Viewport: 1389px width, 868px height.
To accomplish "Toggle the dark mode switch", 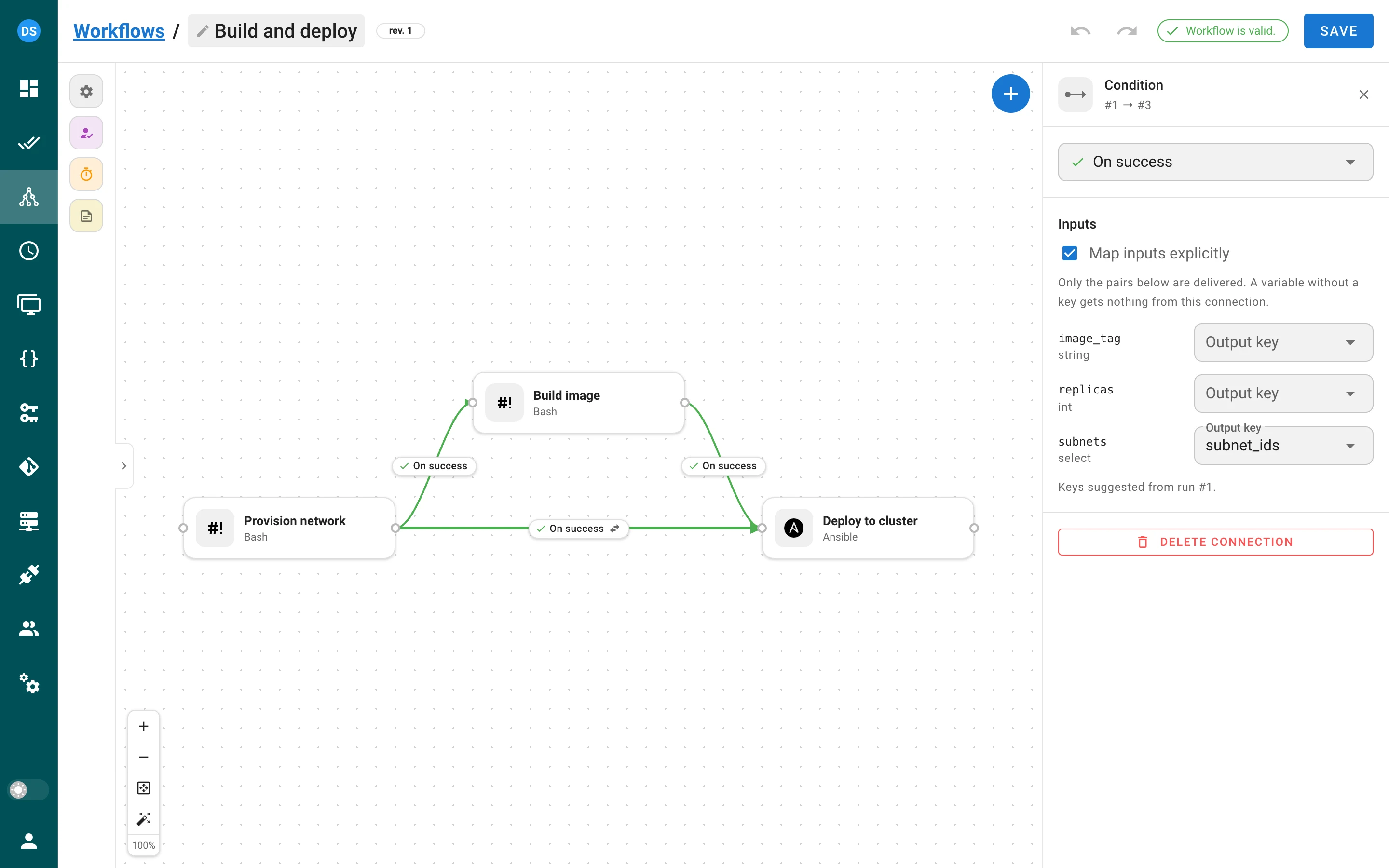I will [28, 790].
